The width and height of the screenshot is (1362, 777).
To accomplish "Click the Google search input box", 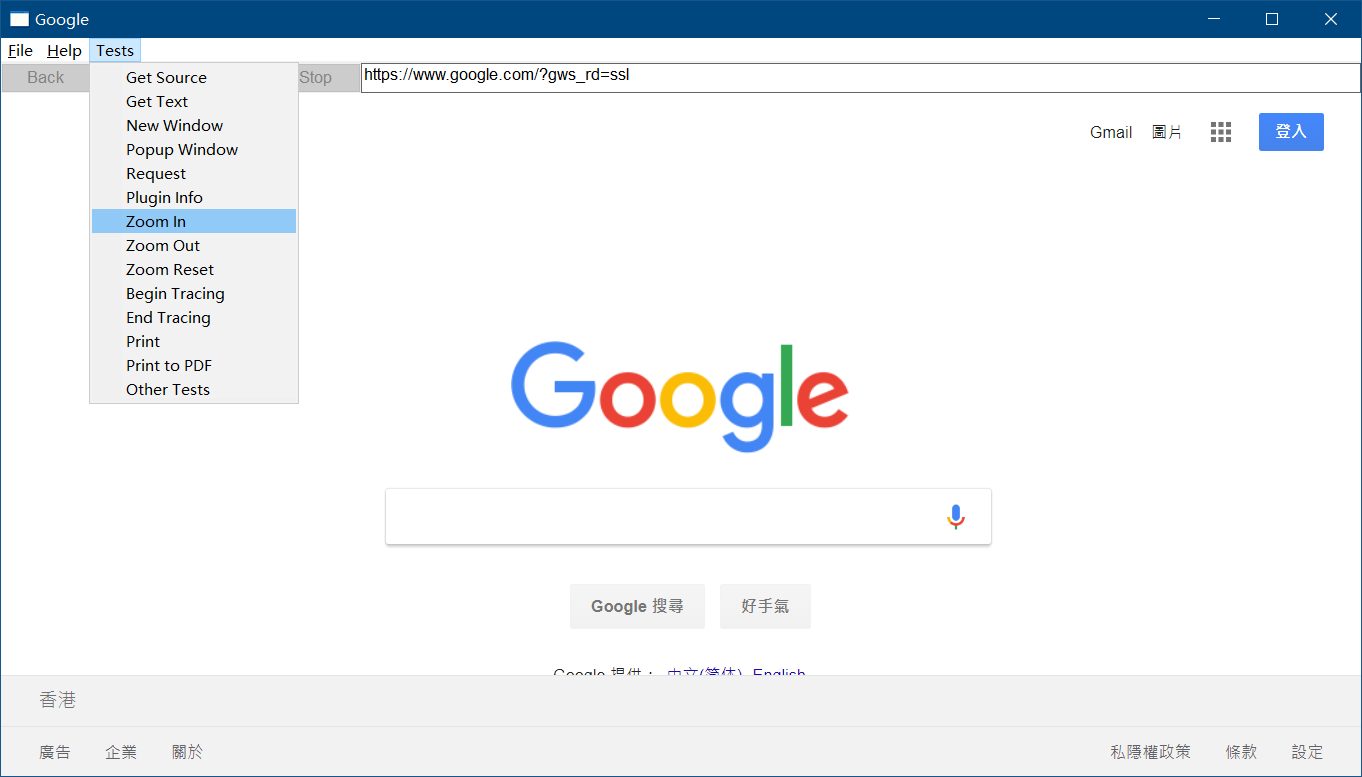I will pos(688,517).
